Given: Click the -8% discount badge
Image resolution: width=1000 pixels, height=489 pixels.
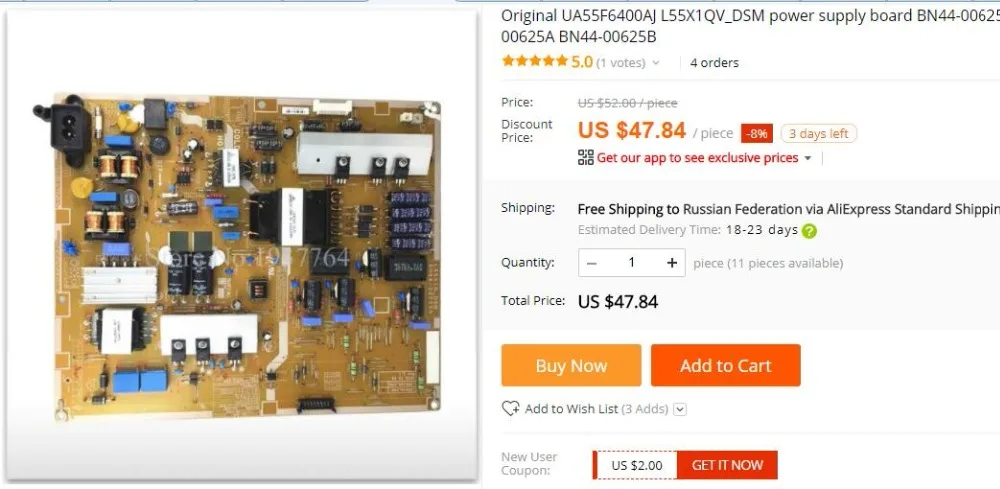Looking at the screenshot, I should click(757, 134).
